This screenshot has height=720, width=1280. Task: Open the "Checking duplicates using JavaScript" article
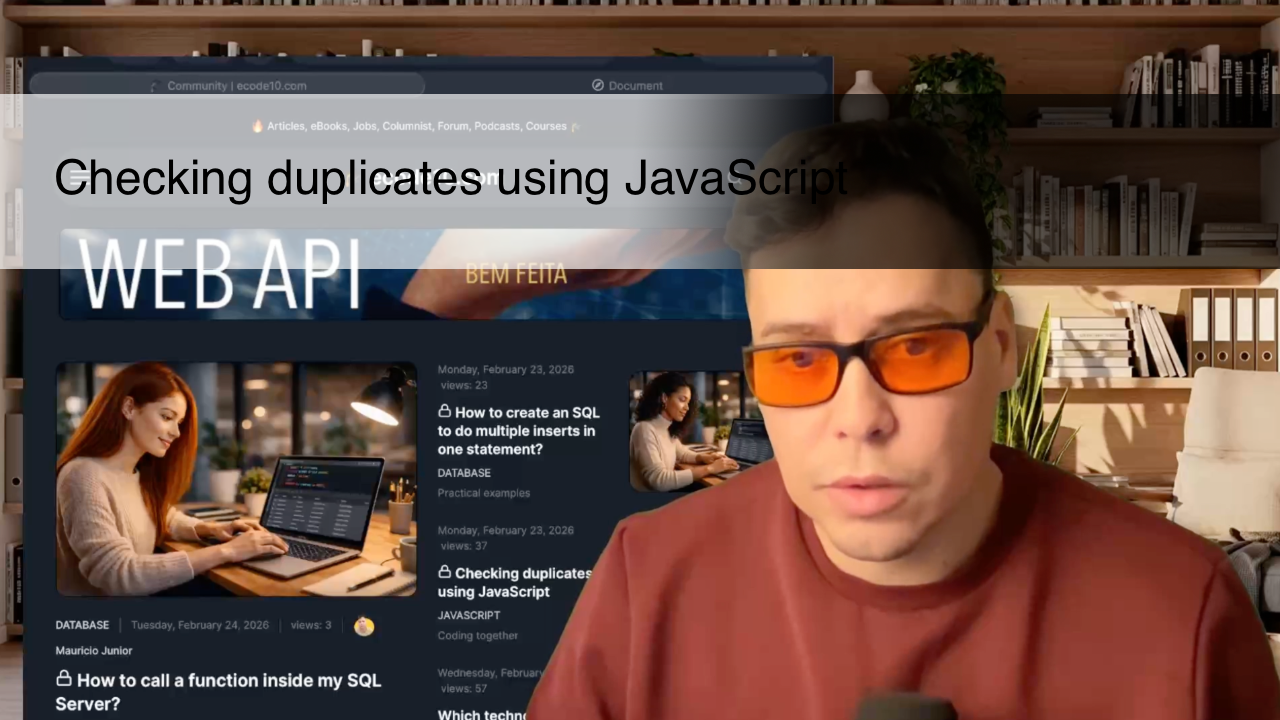pos(514,582)
